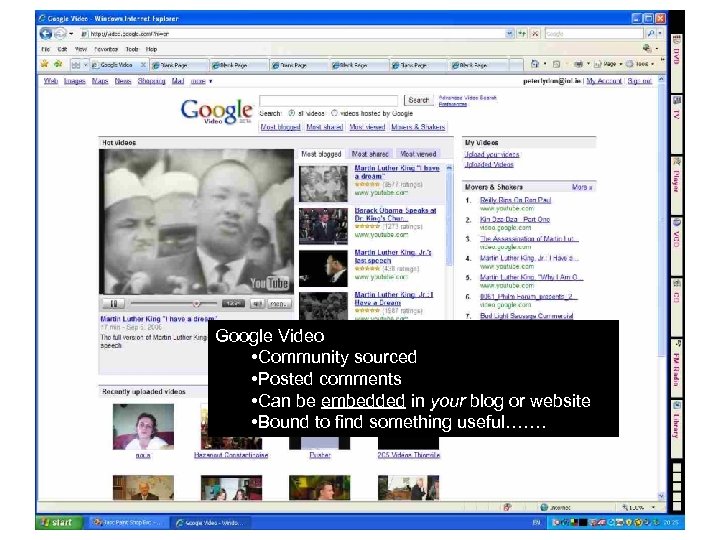
Task: Click the Quick Tabs grid icon
Action: [x=76, y=65]
